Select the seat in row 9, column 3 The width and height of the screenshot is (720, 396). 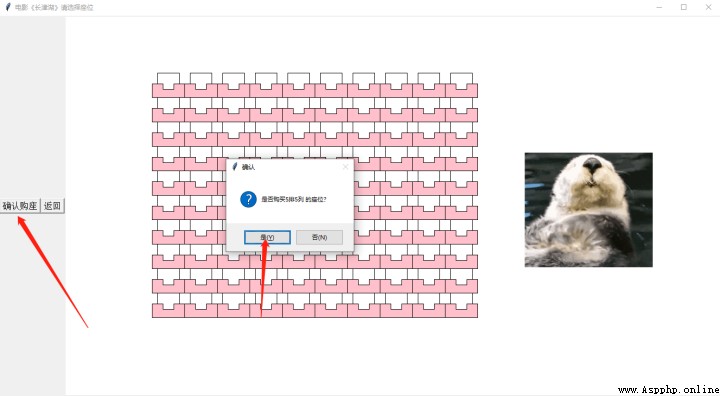coord(234,281)
